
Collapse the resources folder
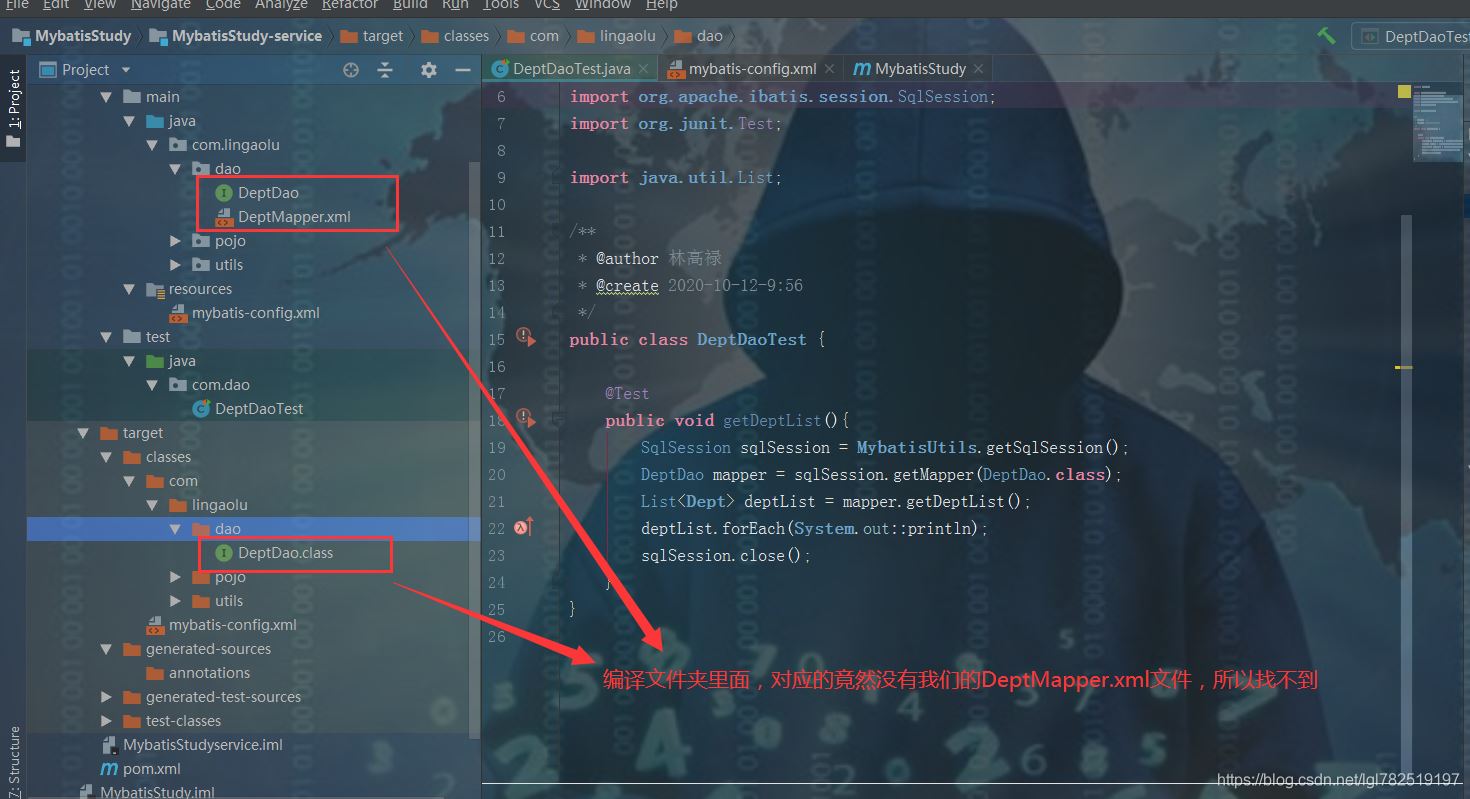[x=129, y=289]
